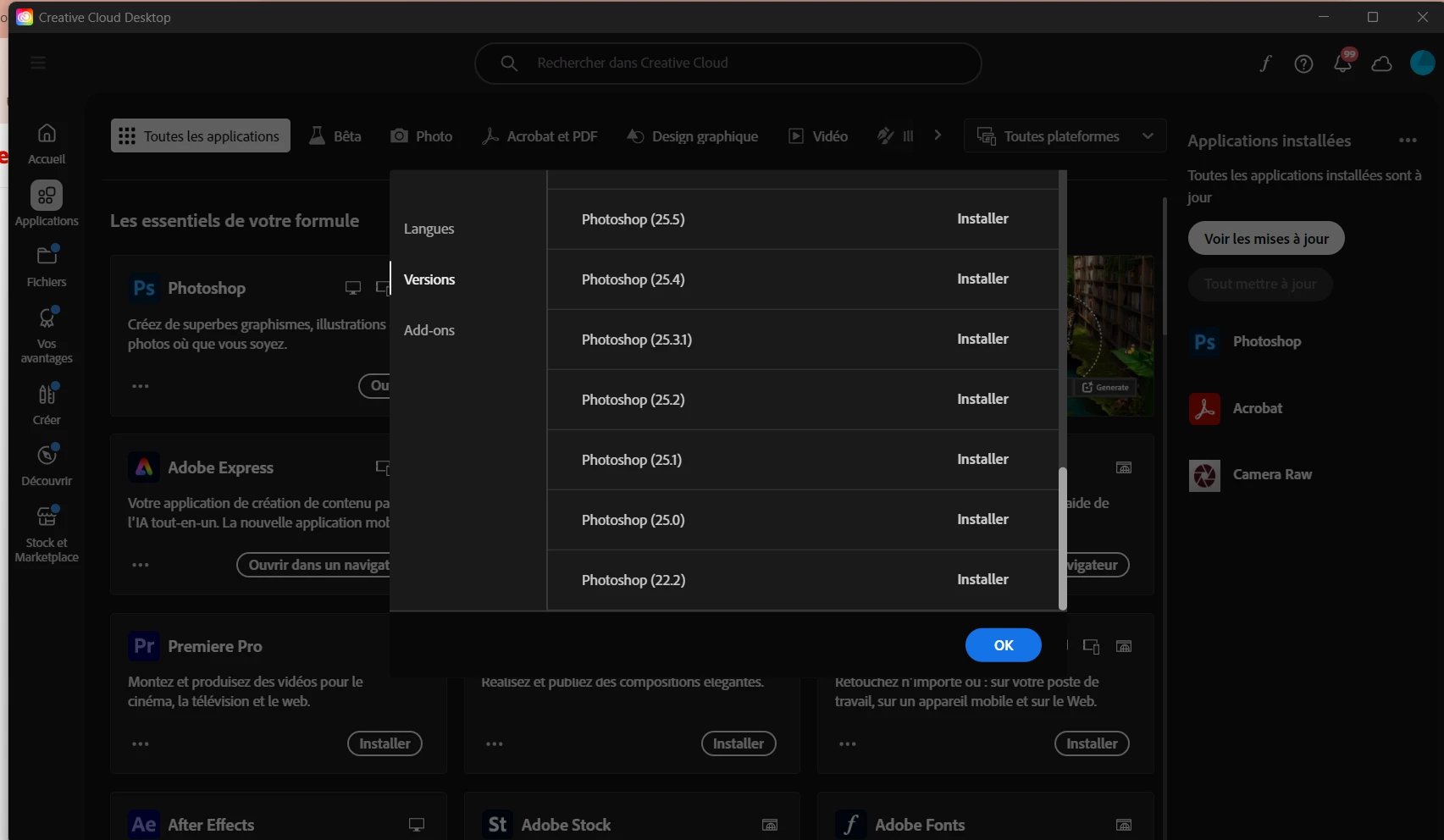1444x840 pixels.
Task: Install Photoshop (25.1)
Action: (x=982, y=459)
